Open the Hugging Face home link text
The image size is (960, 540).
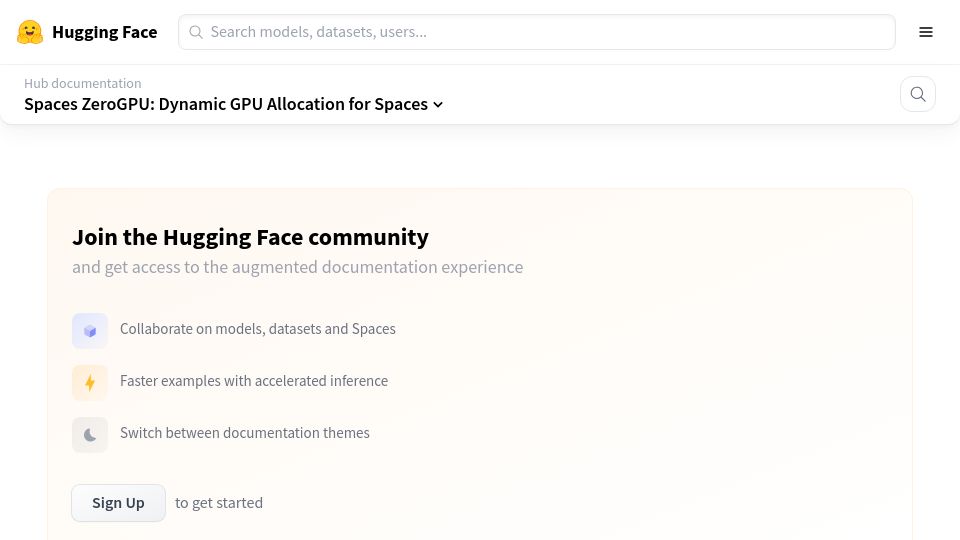pyautogui.click(x=105, y=32)
